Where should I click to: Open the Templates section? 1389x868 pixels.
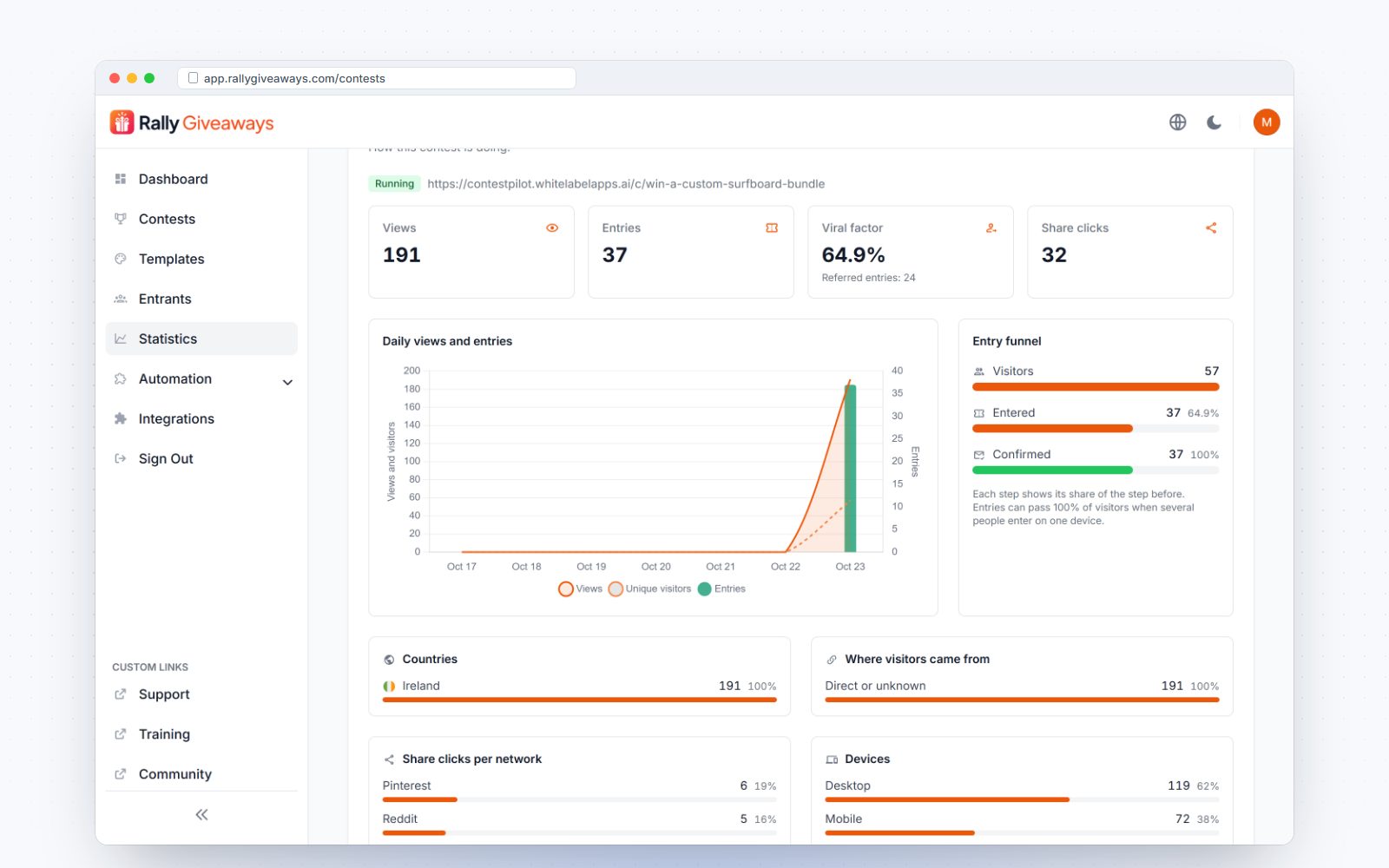(x=201, y=259)
